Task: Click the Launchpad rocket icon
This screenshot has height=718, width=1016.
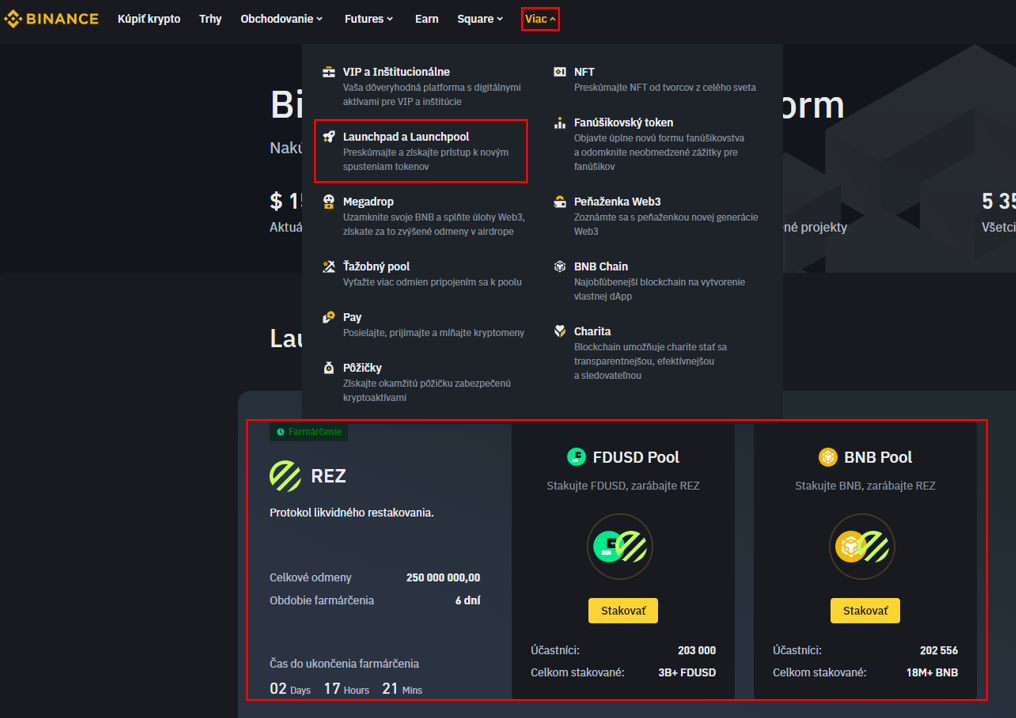Action: pyautogui.click(x=329, y=137)
